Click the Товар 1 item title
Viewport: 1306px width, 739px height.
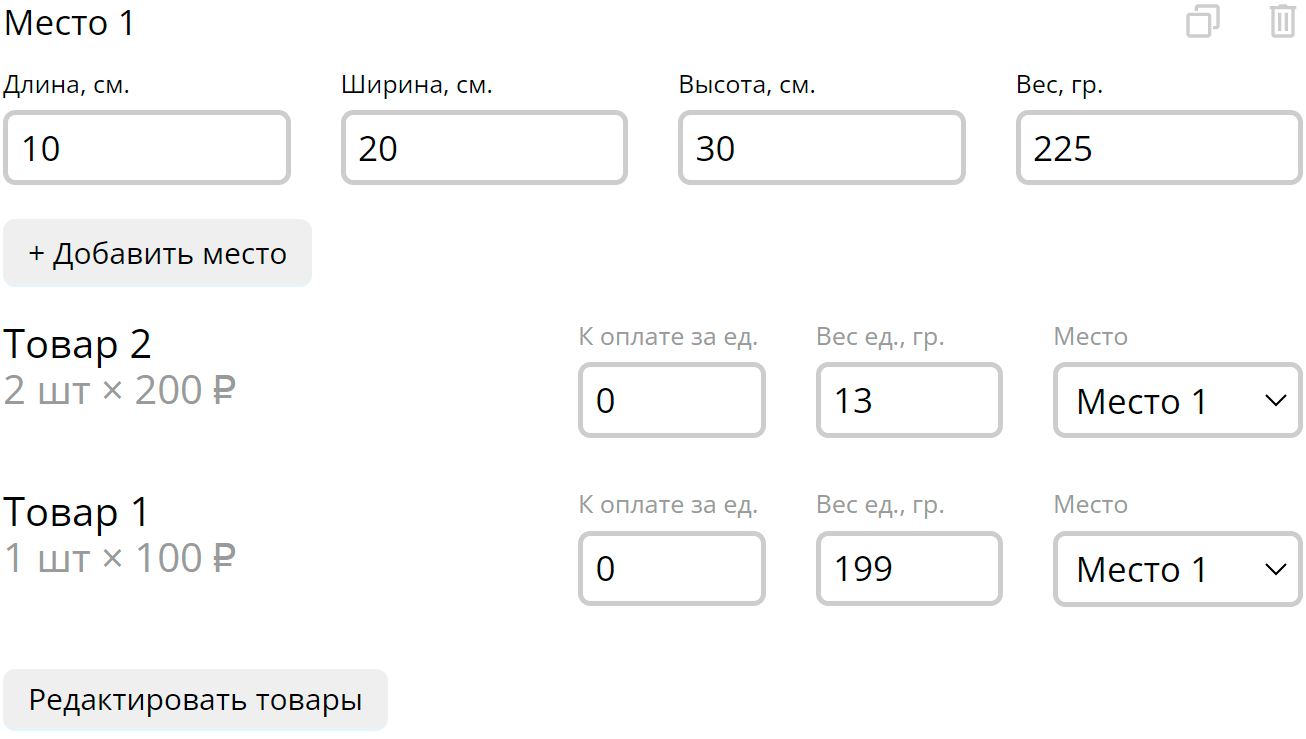click(77, 512)
